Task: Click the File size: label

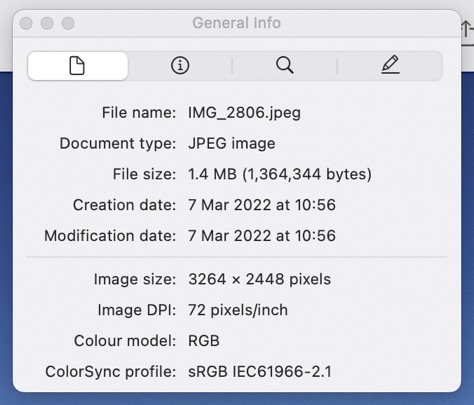Action: coord(144,174)
